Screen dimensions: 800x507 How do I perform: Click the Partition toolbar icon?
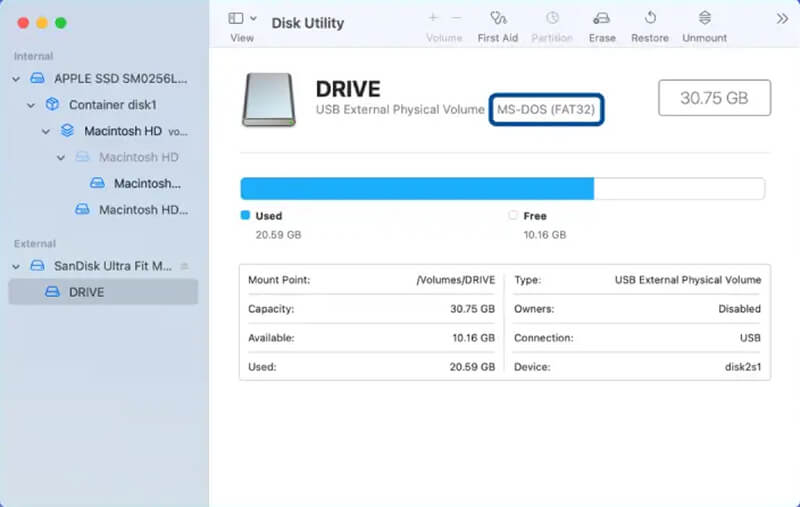[552, 18]
